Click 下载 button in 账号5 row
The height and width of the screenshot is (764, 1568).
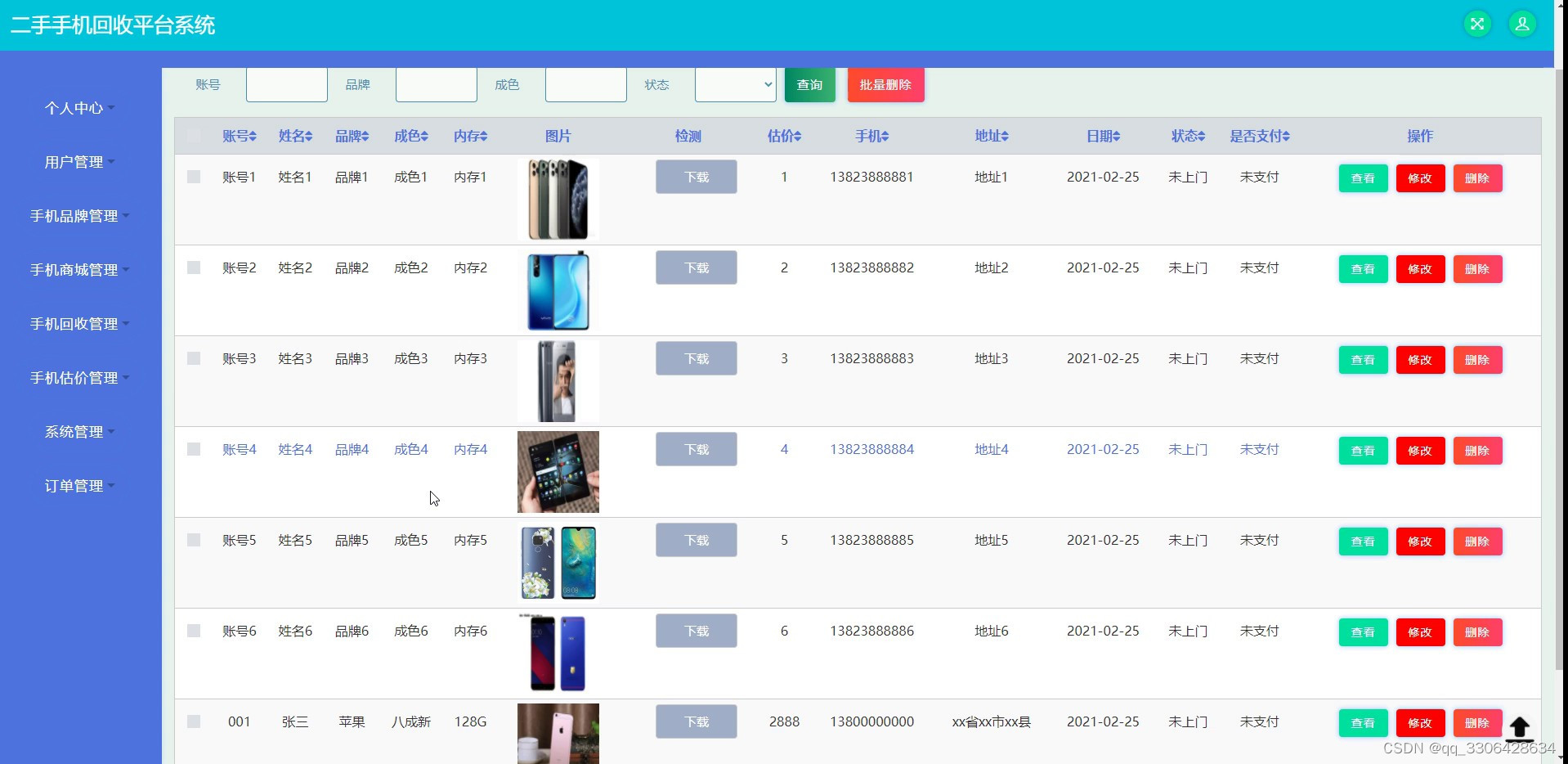point(697,540)
